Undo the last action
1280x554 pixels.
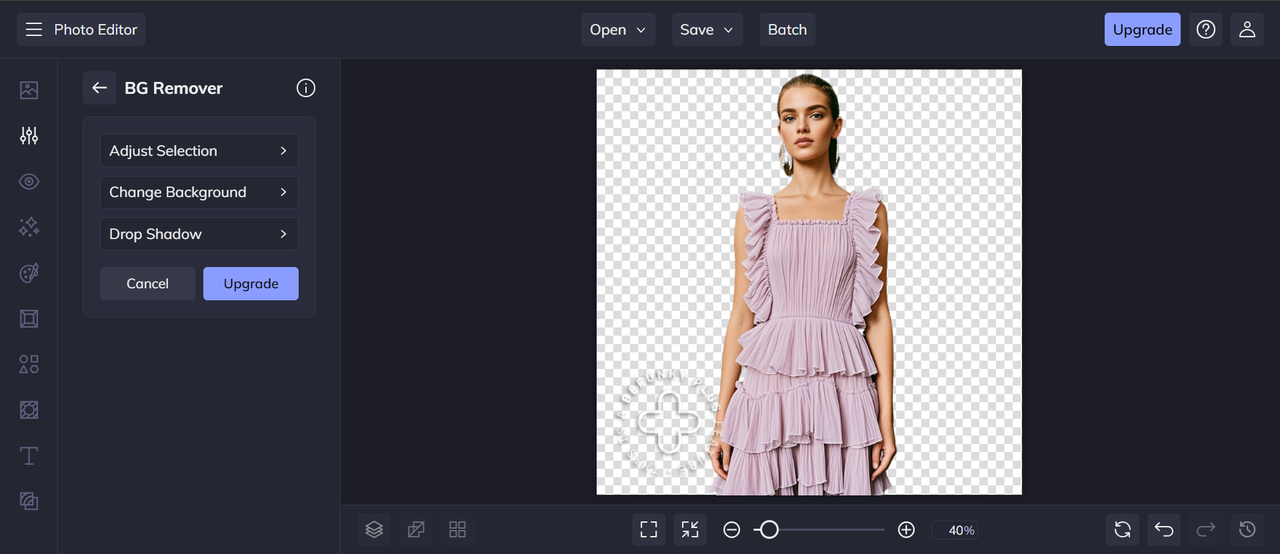pyautogui.click(x=1164, y=530)
